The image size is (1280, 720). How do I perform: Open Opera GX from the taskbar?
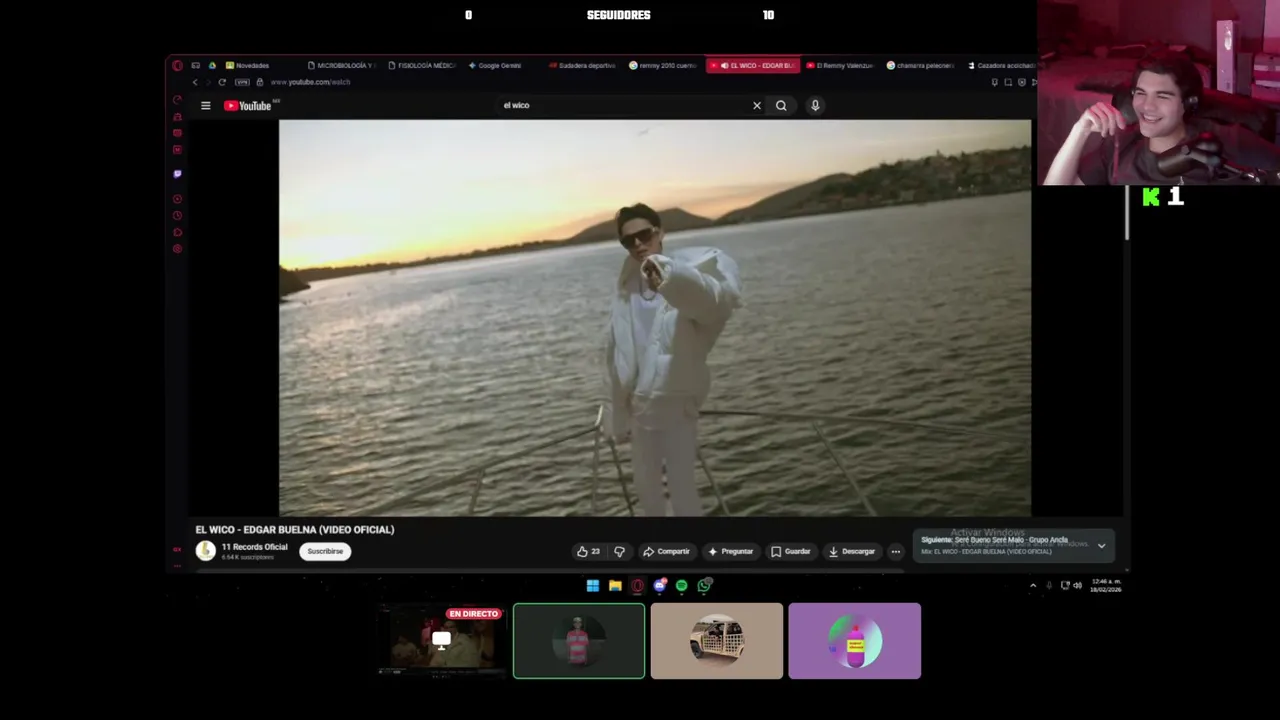(x=637, y=586)
